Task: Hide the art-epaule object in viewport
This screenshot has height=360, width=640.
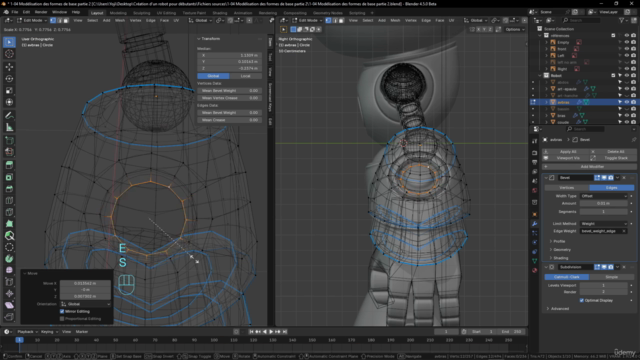Action: click(627, 89)
